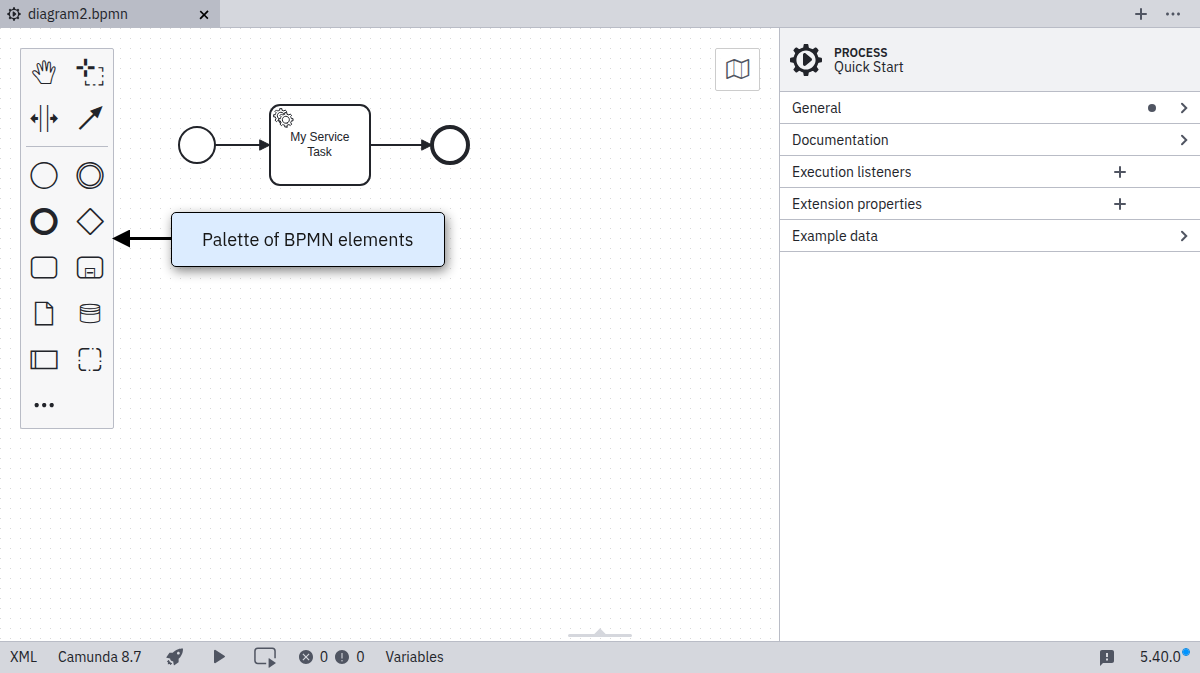Open Camunda 8.7 engine version selector

click(99, 657)
